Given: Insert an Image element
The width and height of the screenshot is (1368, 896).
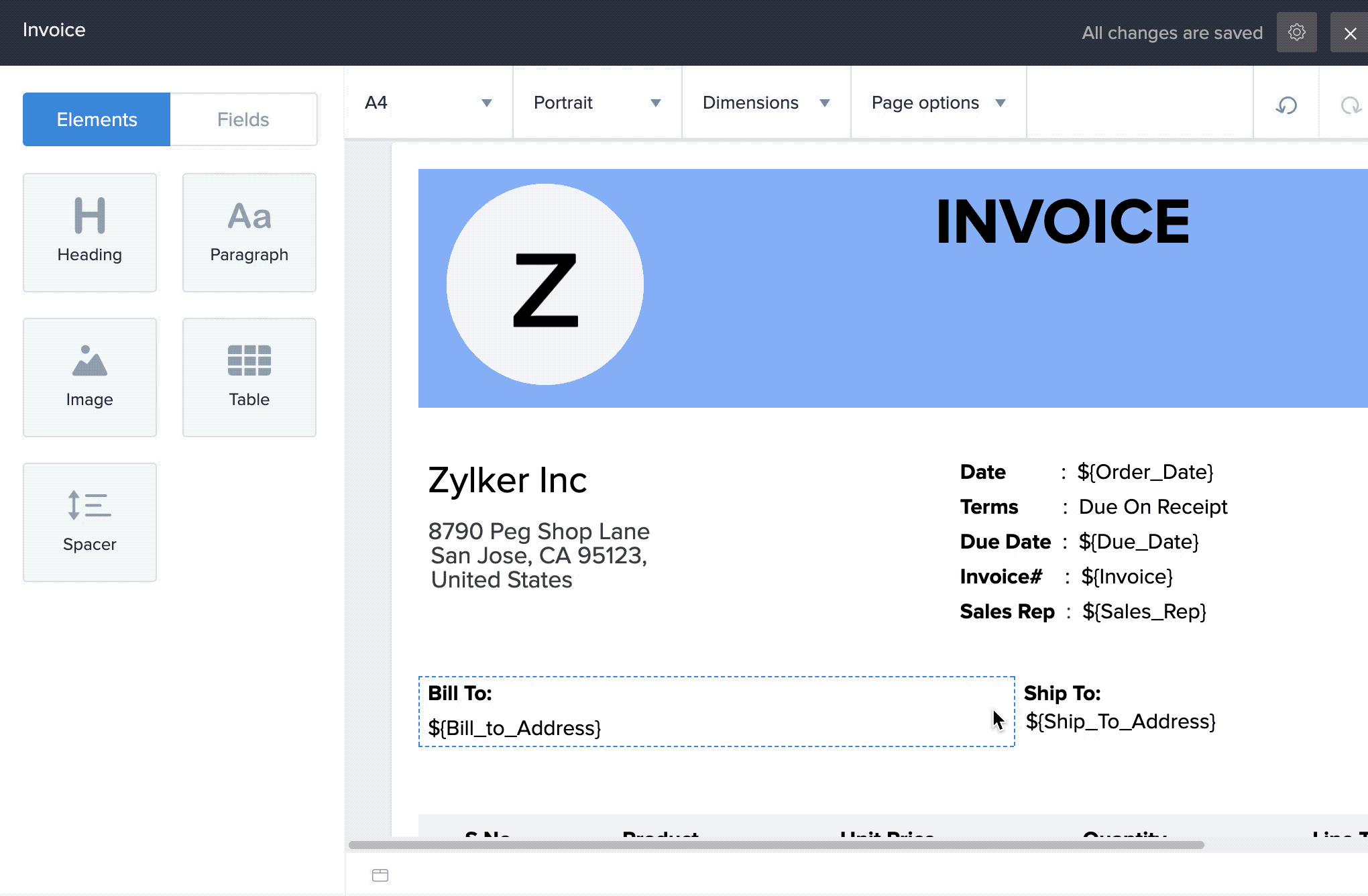Looking at the screenshot, I should pos(90,377).
